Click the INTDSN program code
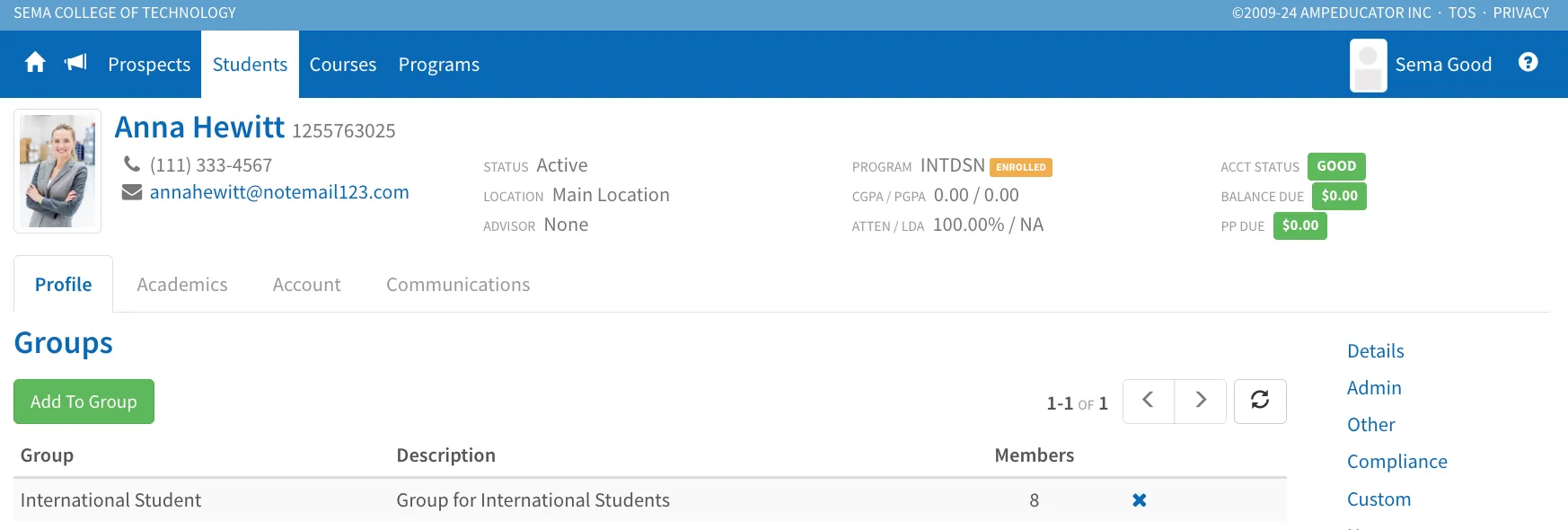The image size is (1568, 530). pos(953,165)
